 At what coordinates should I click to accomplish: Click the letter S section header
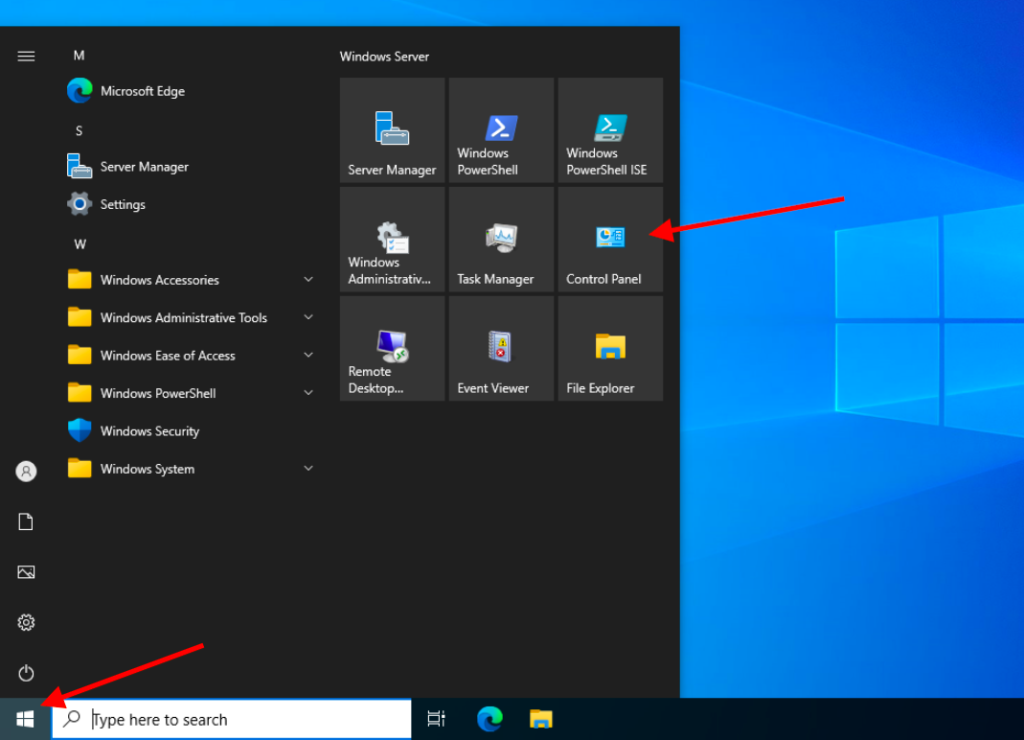coord(79,131)
